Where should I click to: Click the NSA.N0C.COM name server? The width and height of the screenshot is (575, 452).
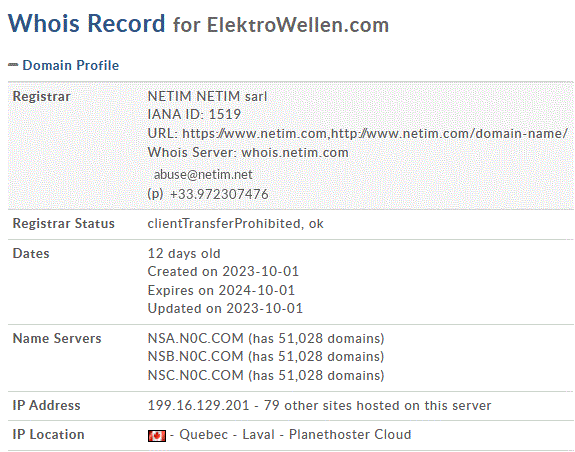pyautogui.click(x=195, y=338)
